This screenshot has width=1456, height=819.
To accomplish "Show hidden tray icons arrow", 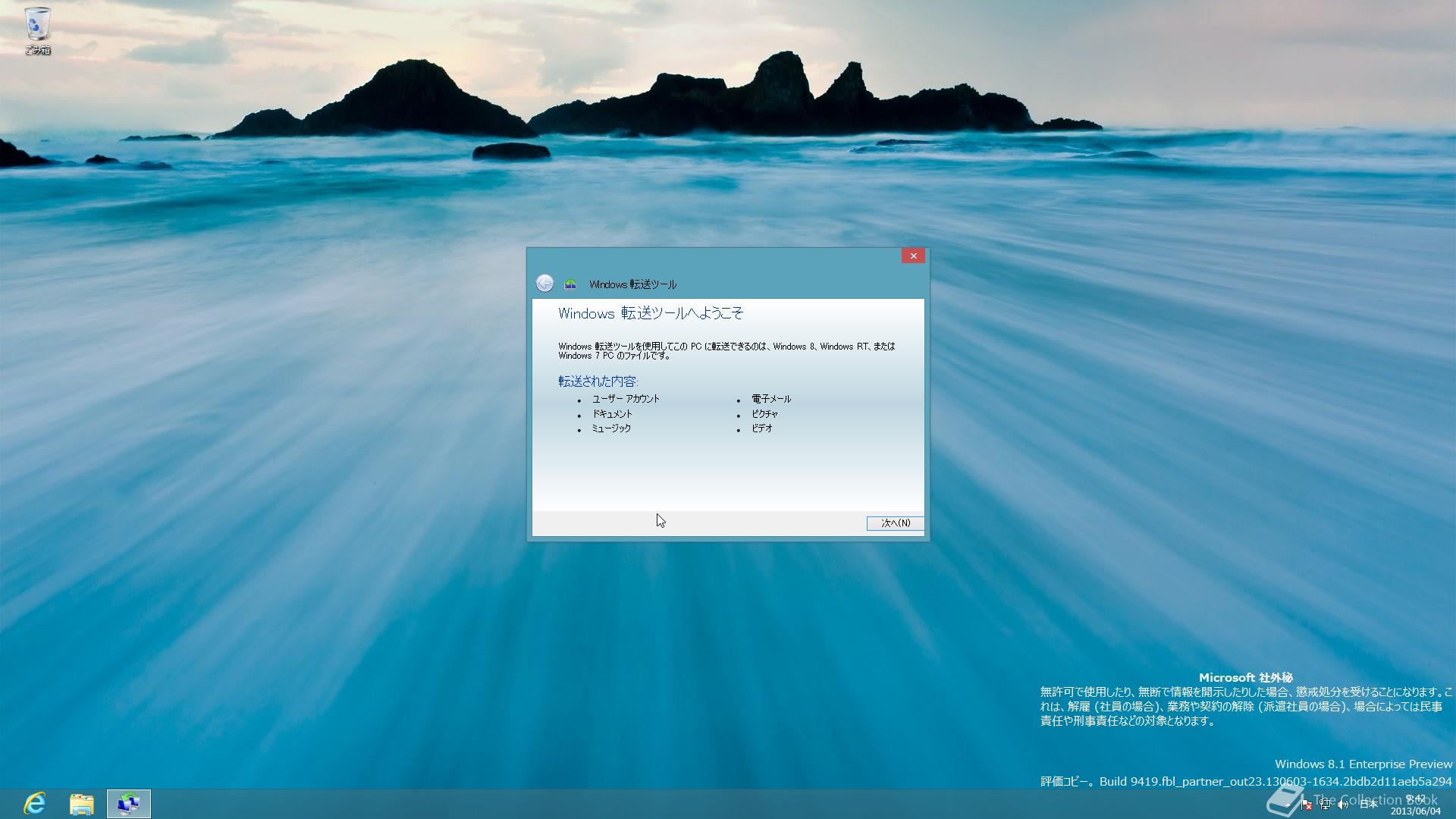I will 1288,805.
